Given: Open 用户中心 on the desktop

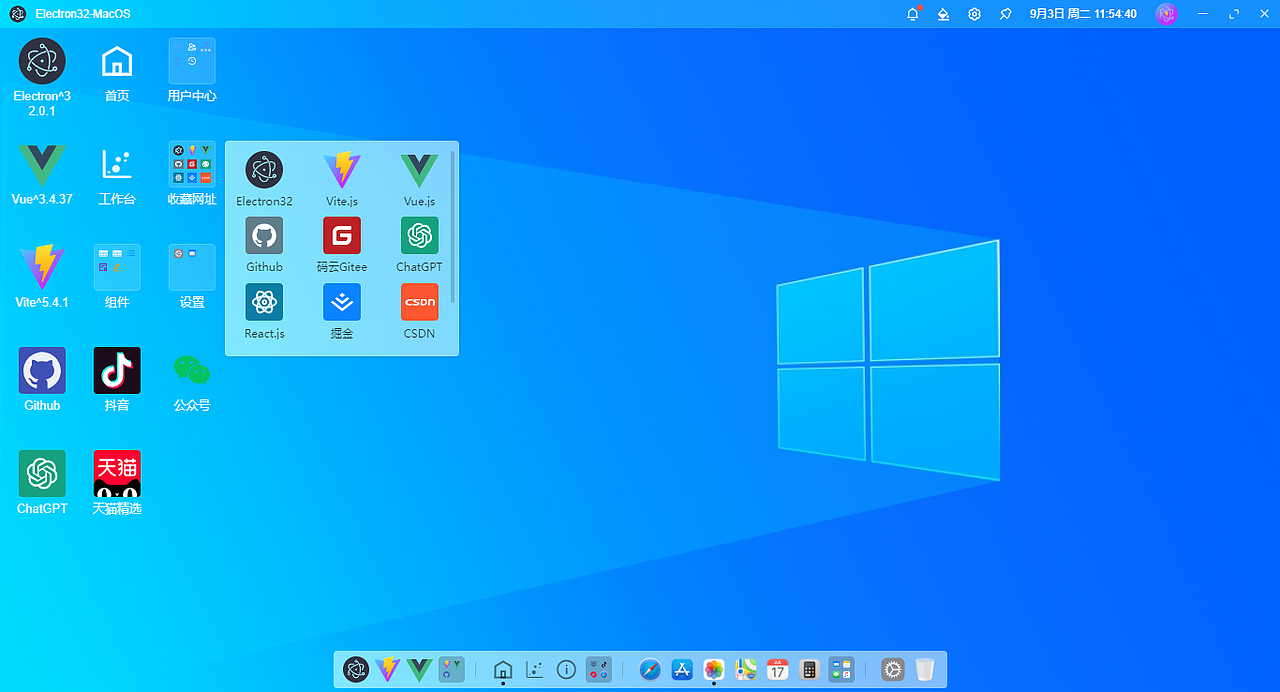Looking at the screenshot, I should click(191, 60).
